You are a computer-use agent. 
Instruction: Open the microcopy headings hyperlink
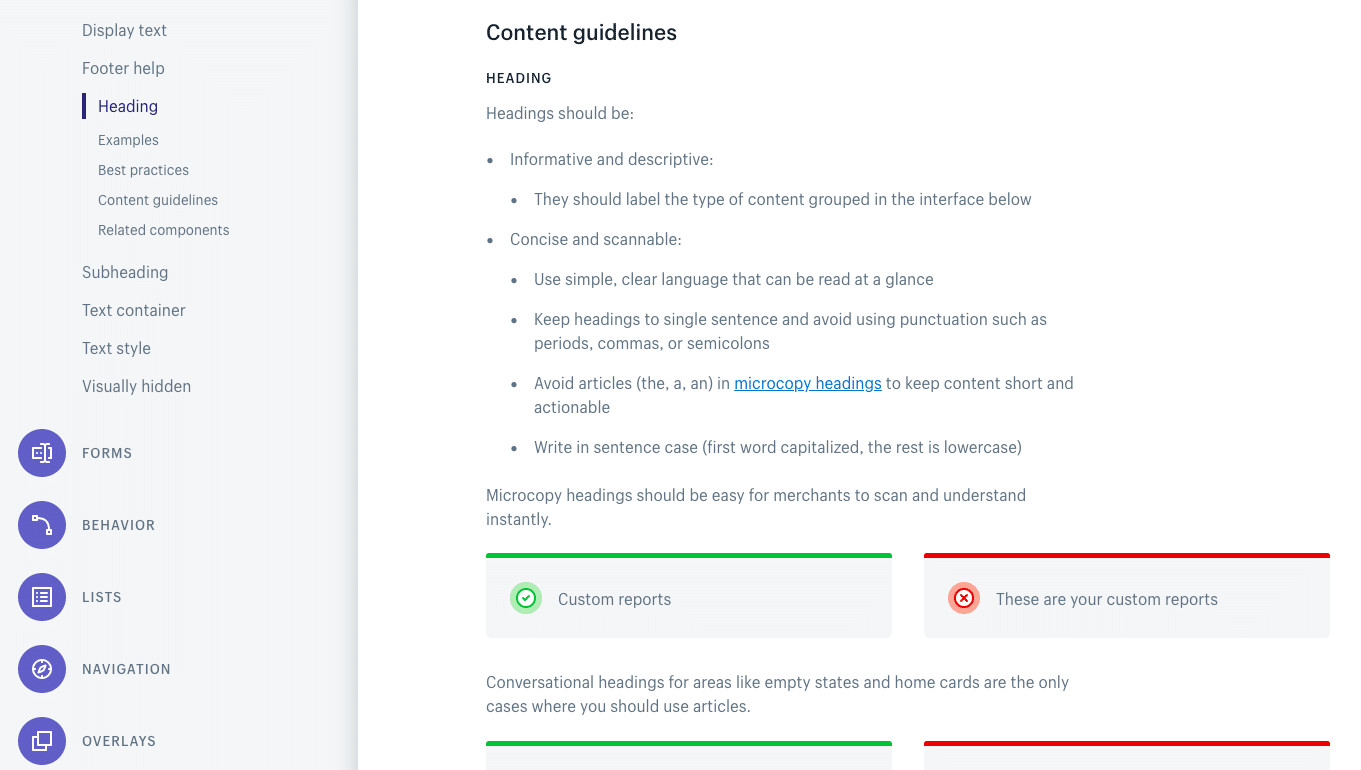pos(807,383)
